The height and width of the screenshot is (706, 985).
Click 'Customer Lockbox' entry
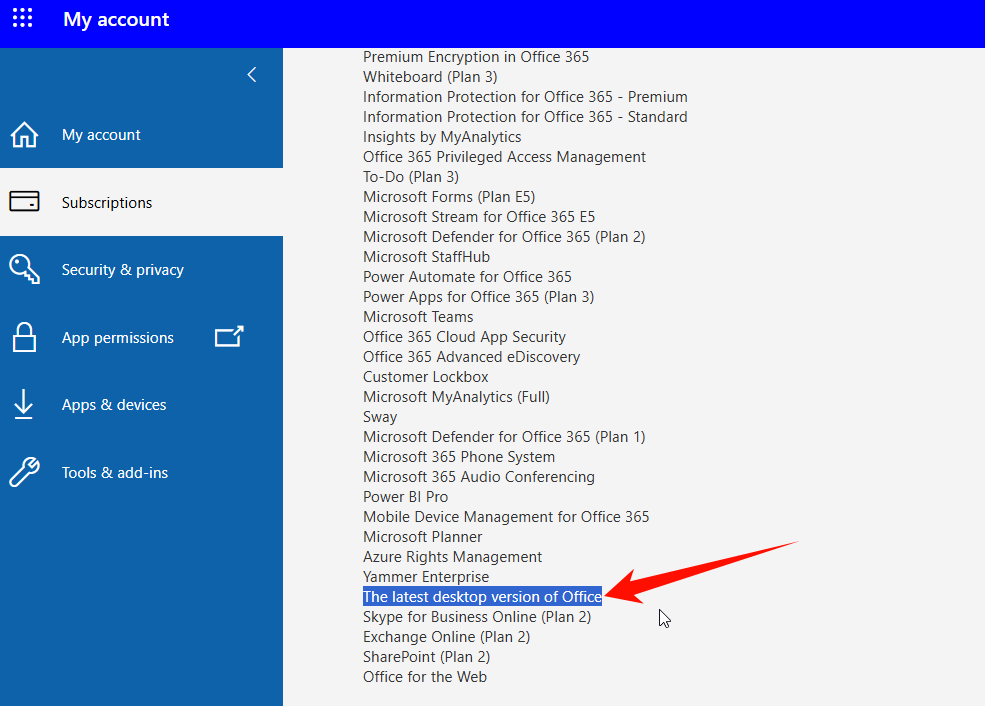pyautogui.click(x=425, y=377)
